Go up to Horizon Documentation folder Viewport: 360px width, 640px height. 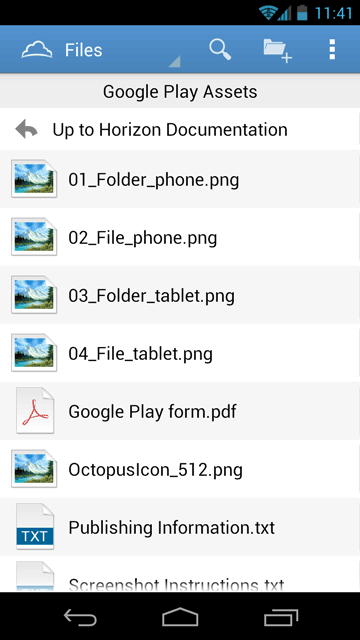point(180,129)
